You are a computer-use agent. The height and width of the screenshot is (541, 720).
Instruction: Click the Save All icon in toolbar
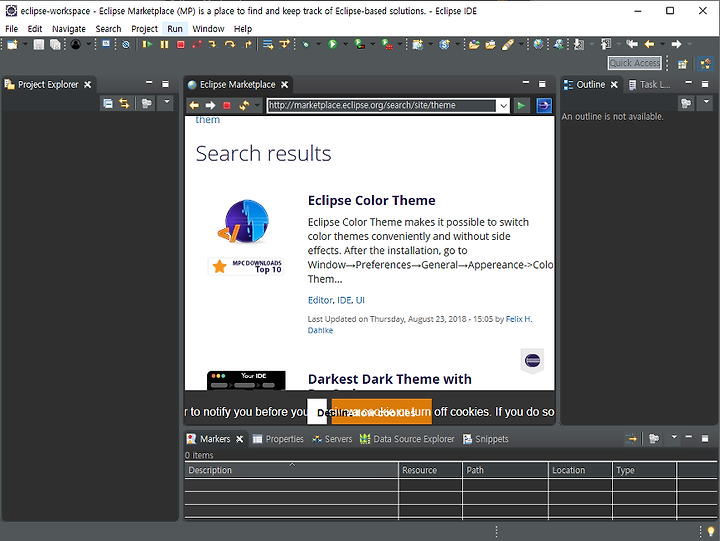point(55,45)
